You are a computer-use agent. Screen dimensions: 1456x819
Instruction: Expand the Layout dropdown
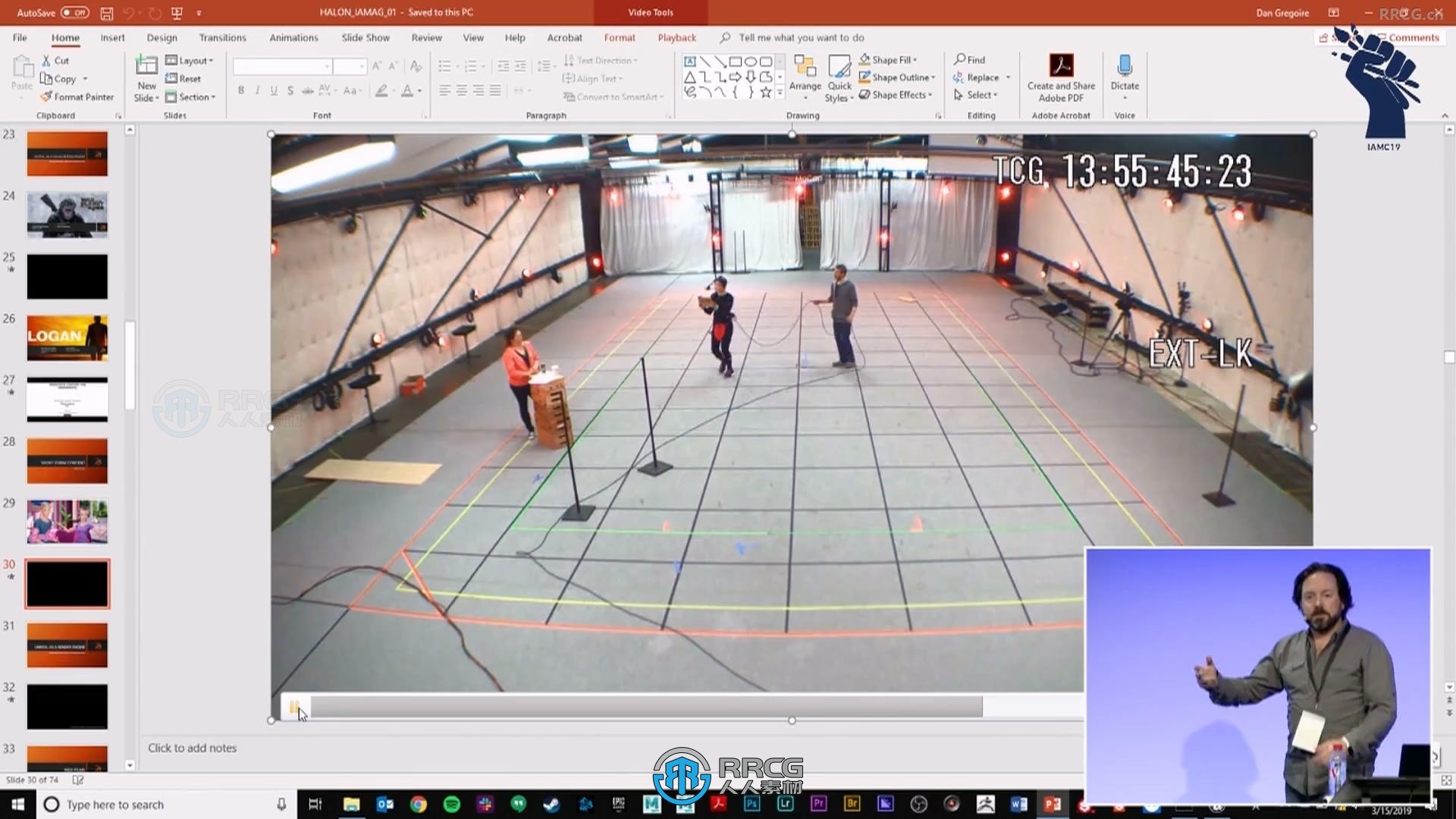point(190,61)
